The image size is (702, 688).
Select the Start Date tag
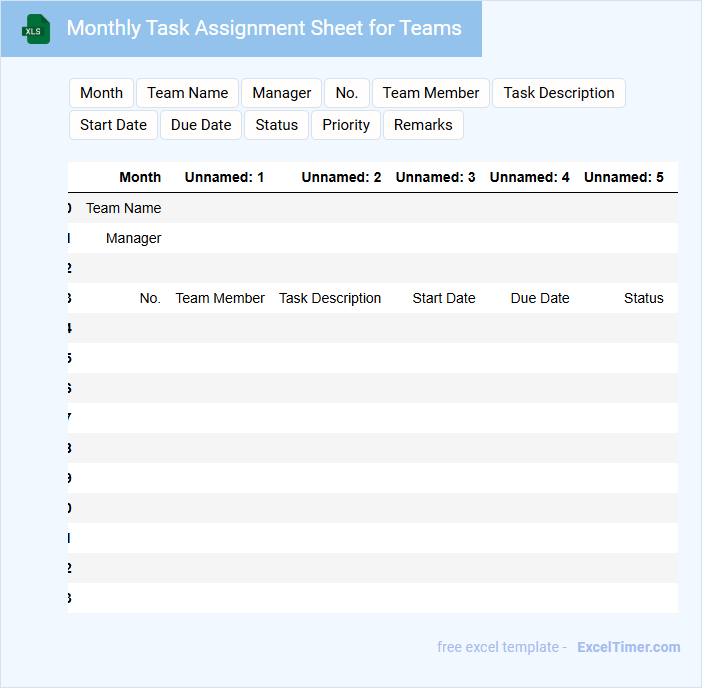point(113,125)
